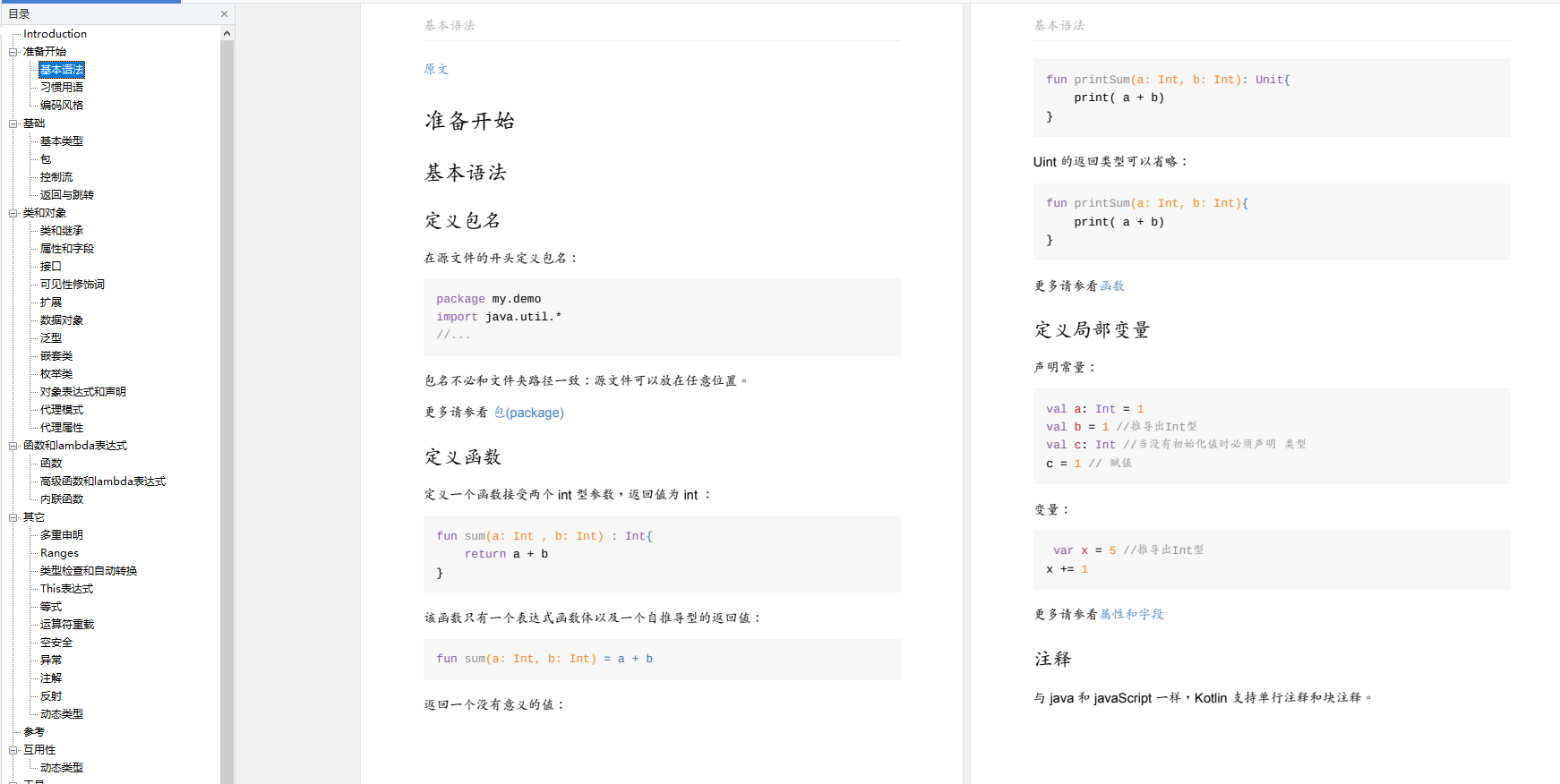
Task: Click the 目录 panel title
Action: coord(19,14)
